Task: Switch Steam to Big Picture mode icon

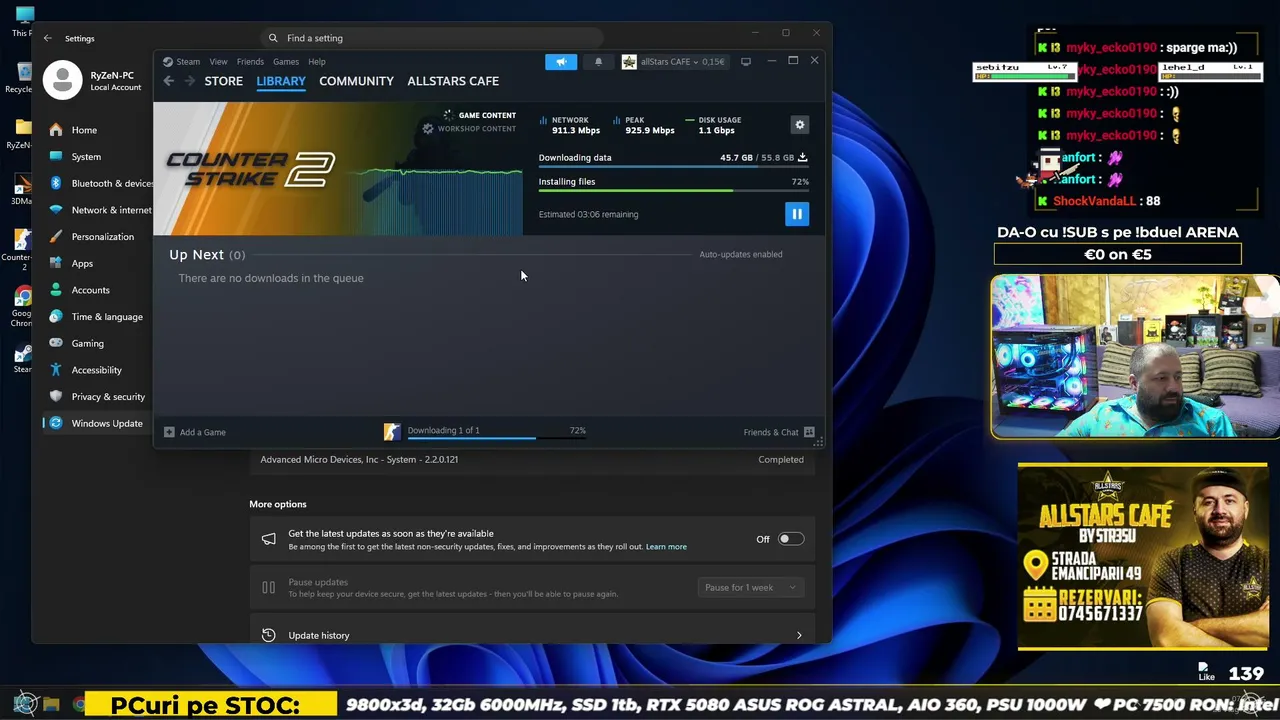Action: click(745, 62)
